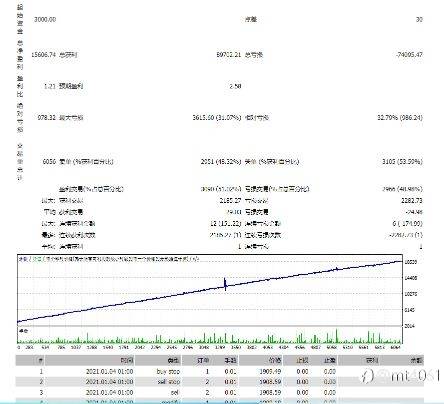Select the total net profit 15606.74
Screen dimensions: 444x404
[43, 55]
